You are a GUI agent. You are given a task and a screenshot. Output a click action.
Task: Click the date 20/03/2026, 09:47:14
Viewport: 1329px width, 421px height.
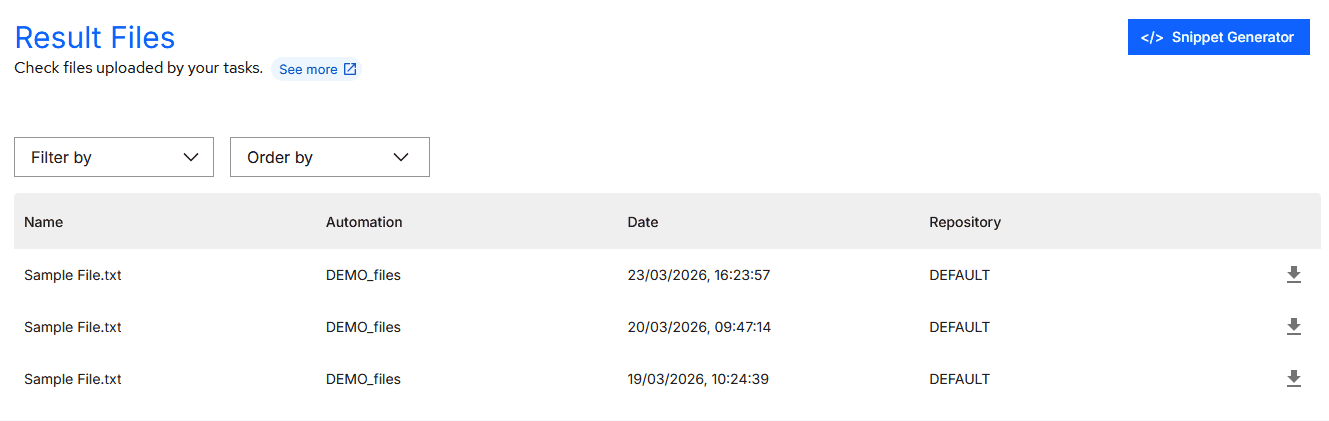point(699,327)
